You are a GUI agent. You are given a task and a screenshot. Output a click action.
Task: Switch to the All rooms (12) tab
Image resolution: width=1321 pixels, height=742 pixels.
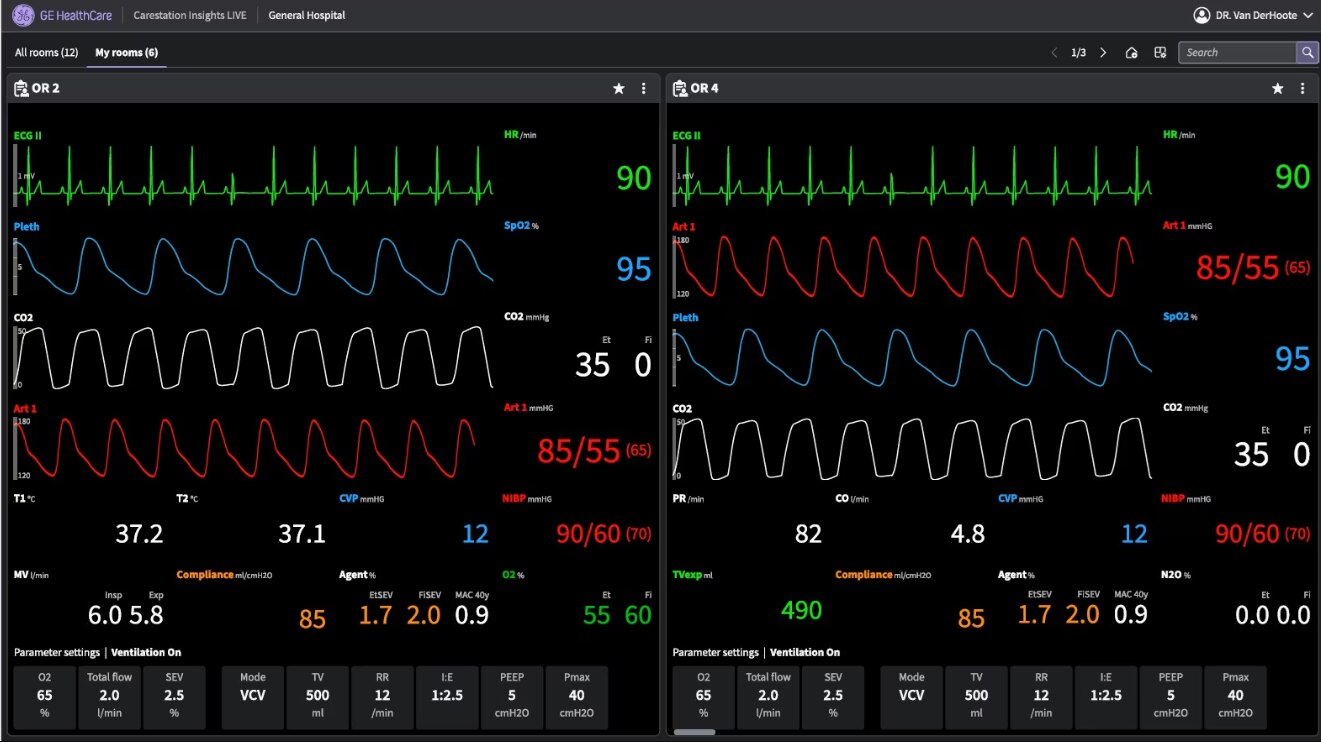coord(46,52)
